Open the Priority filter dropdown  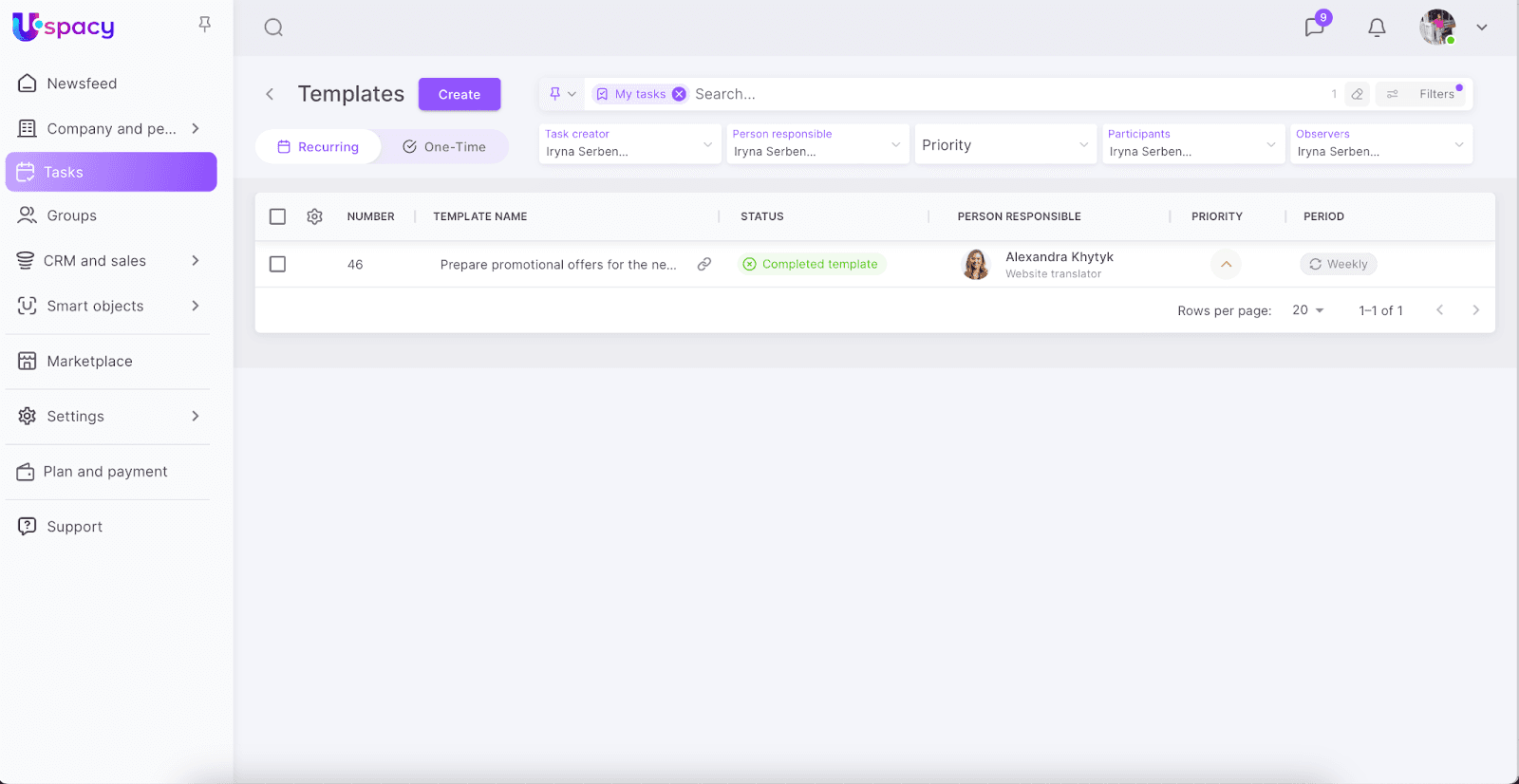pyautogui.click(x=1004, y=145)
